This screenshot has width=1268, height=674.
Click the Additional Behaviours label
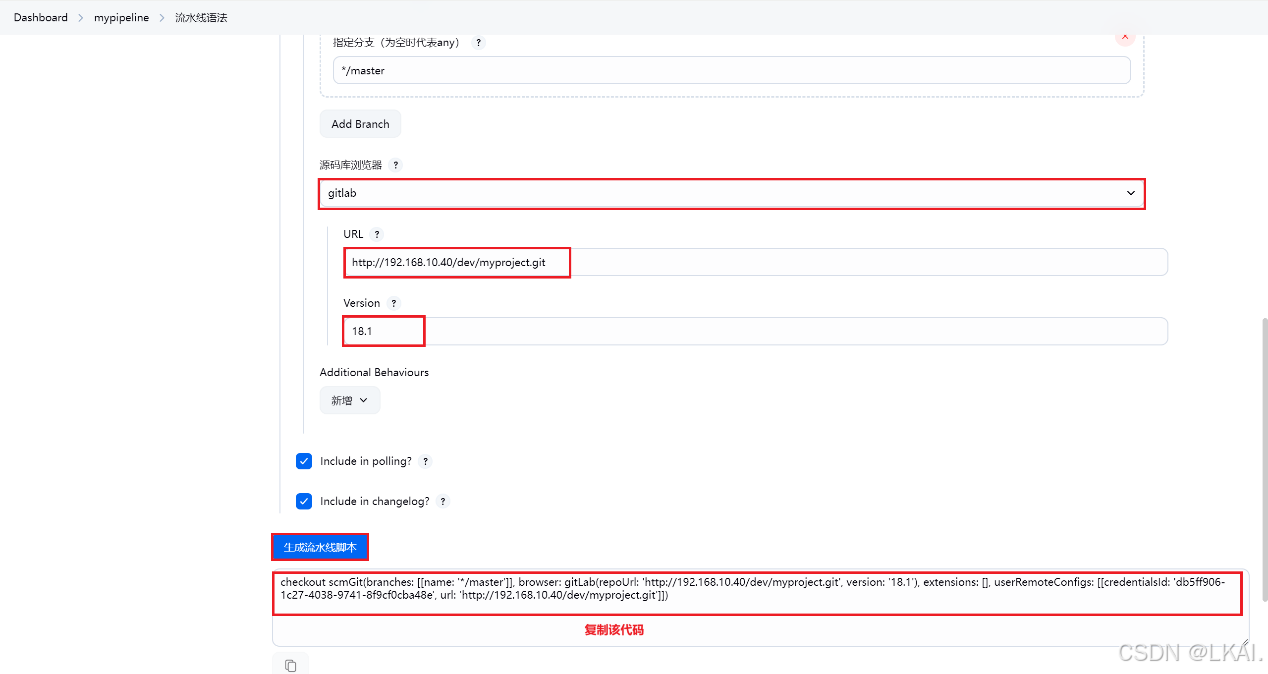click(374, 372)
